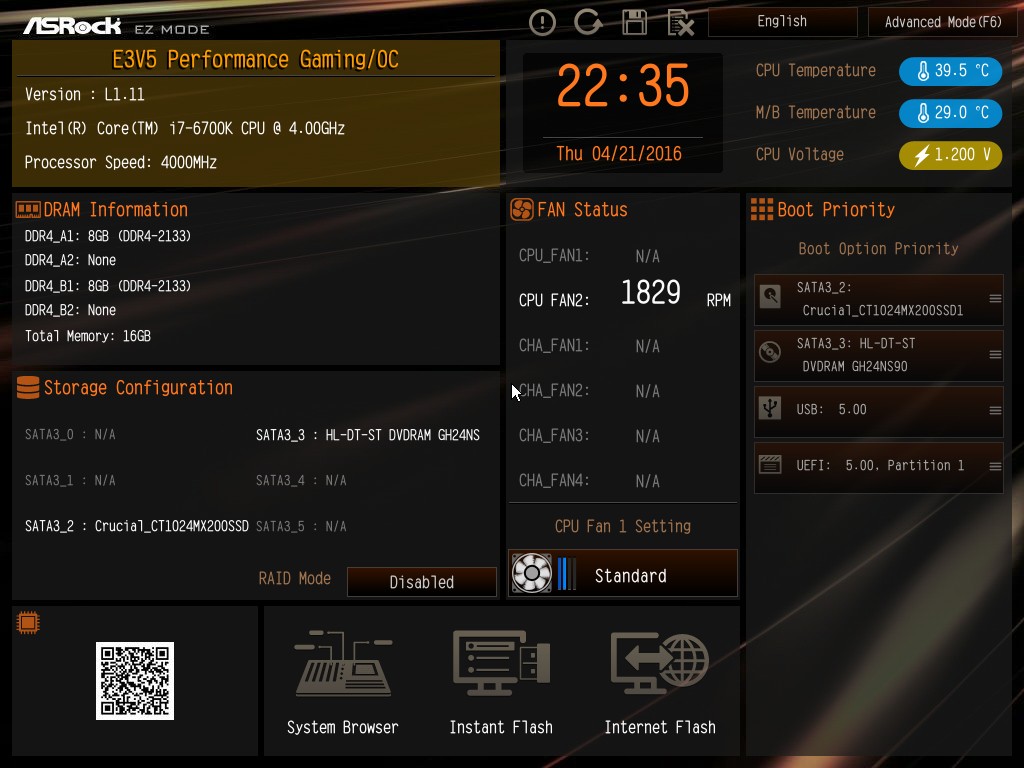Click the exclamation mark help icon
Screen dimensions: 1024x768
tap(542, 23)
